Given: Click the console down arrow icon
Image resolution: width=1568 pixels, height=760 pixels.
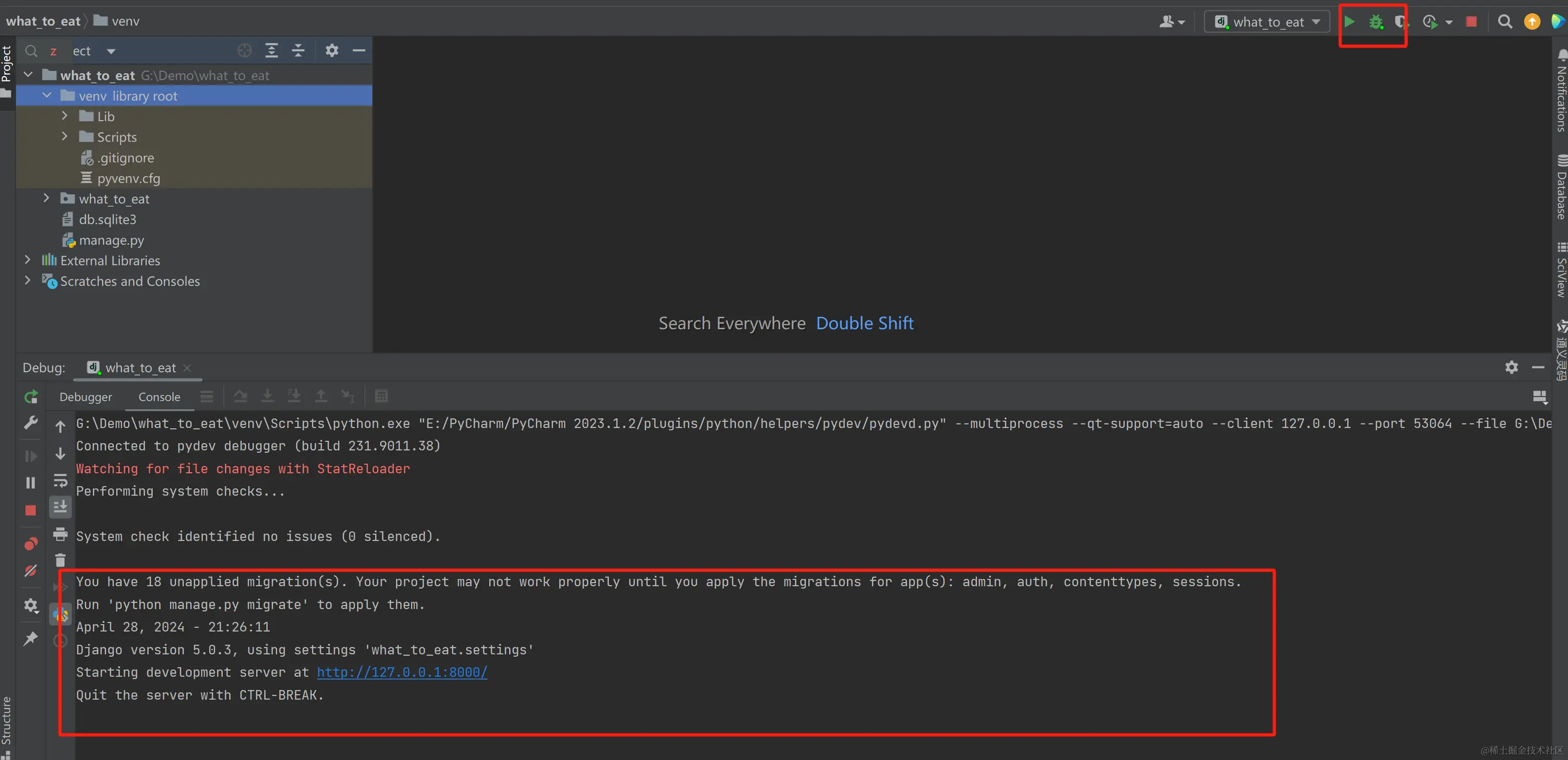Looking at the screenshot, I should click(x=60, y=454).
